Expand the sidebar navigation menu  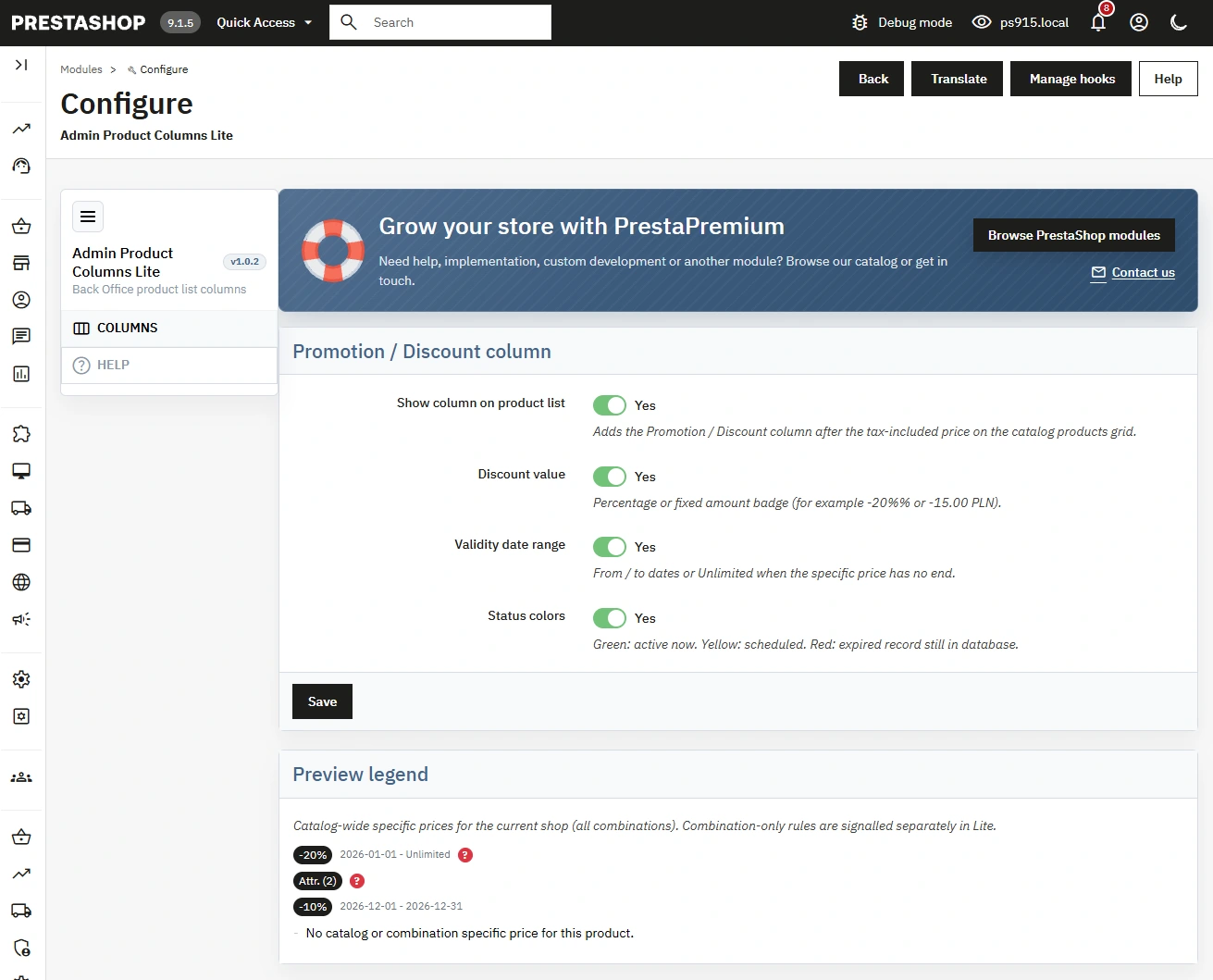(21, 65)
